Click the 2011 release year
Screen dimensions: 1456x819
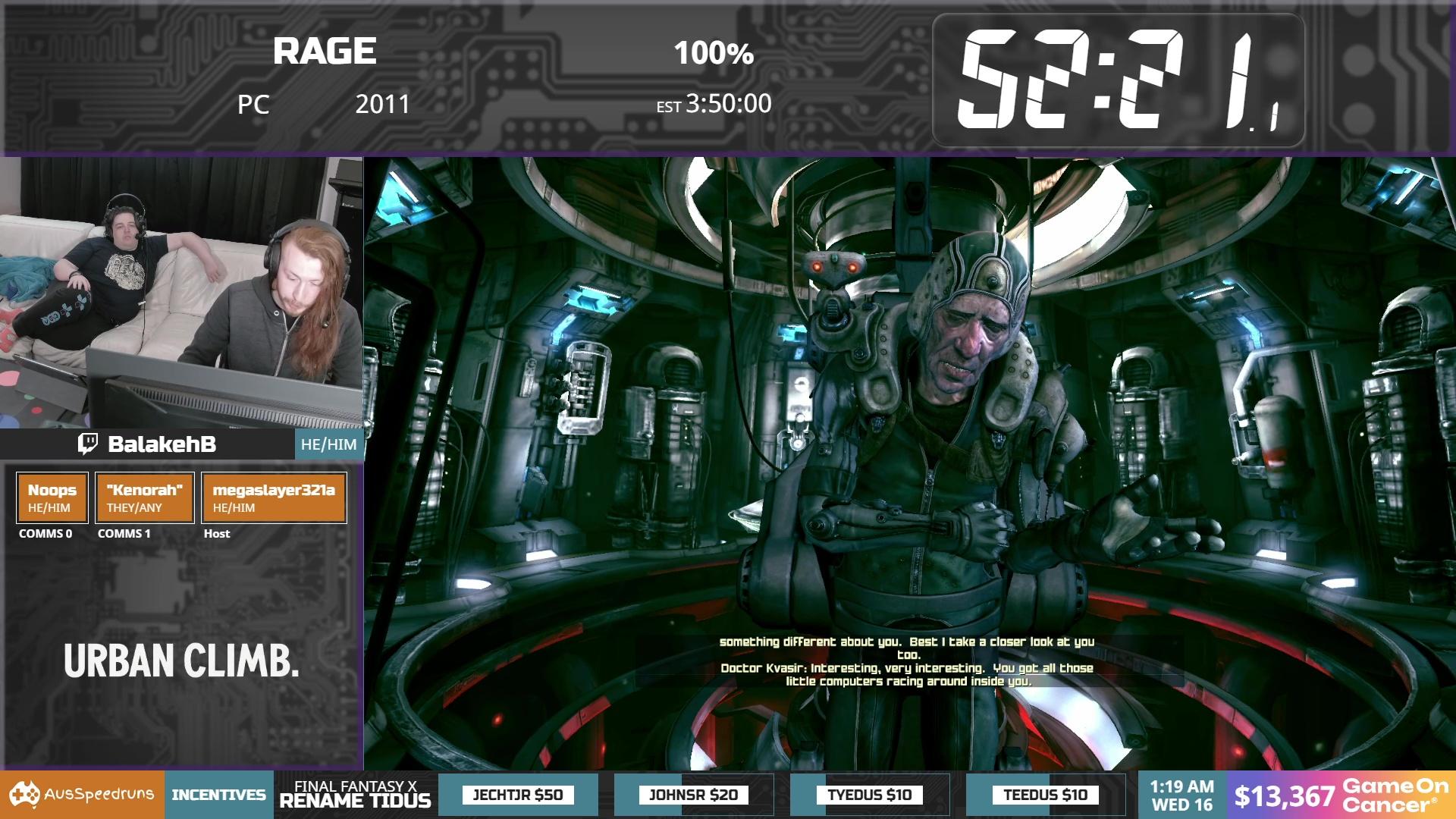click(383, 104)
